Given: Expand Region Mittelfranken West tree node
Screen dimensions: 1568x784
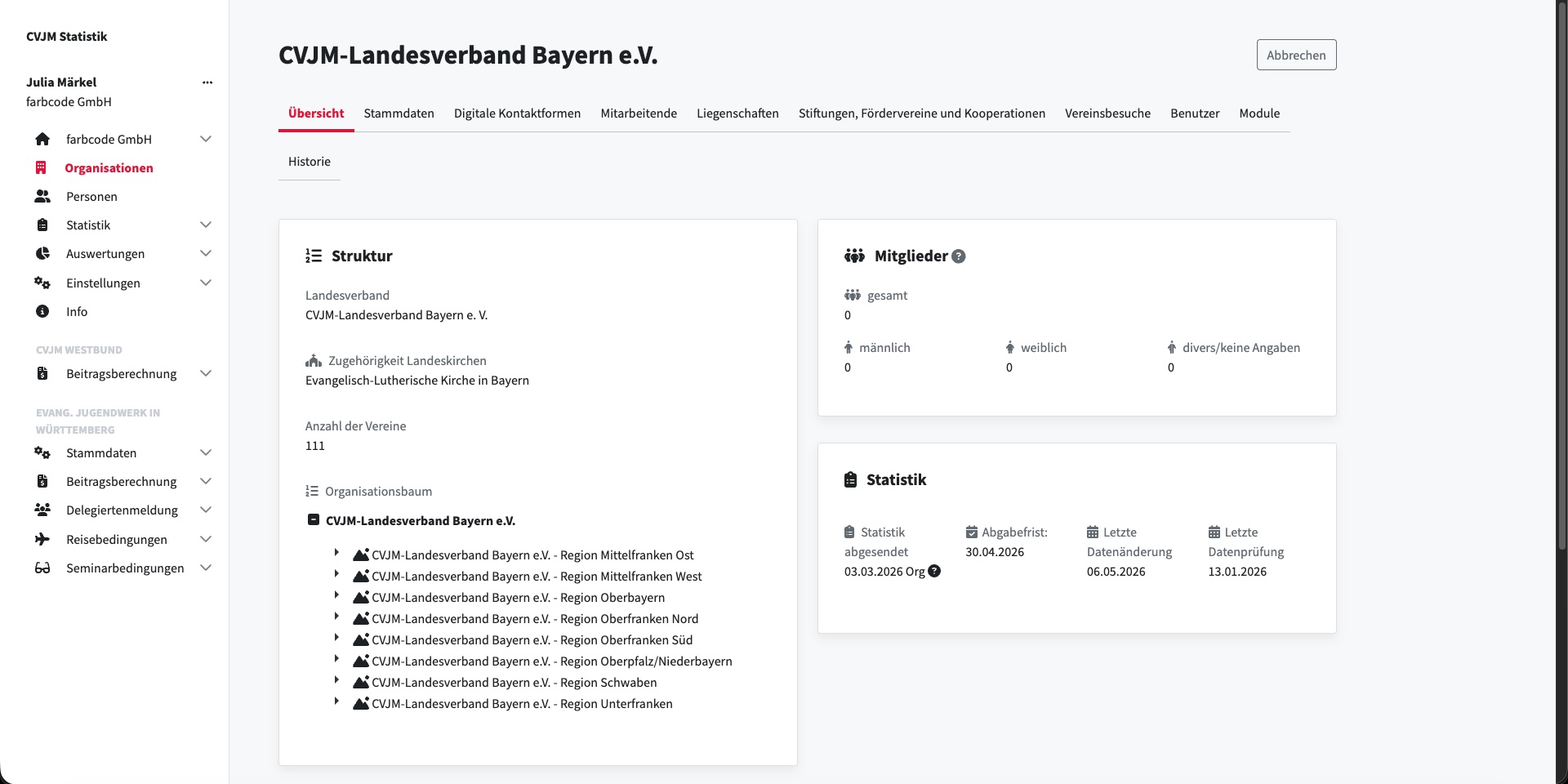Looking at the screenshot, I should [x=336, y=574].
